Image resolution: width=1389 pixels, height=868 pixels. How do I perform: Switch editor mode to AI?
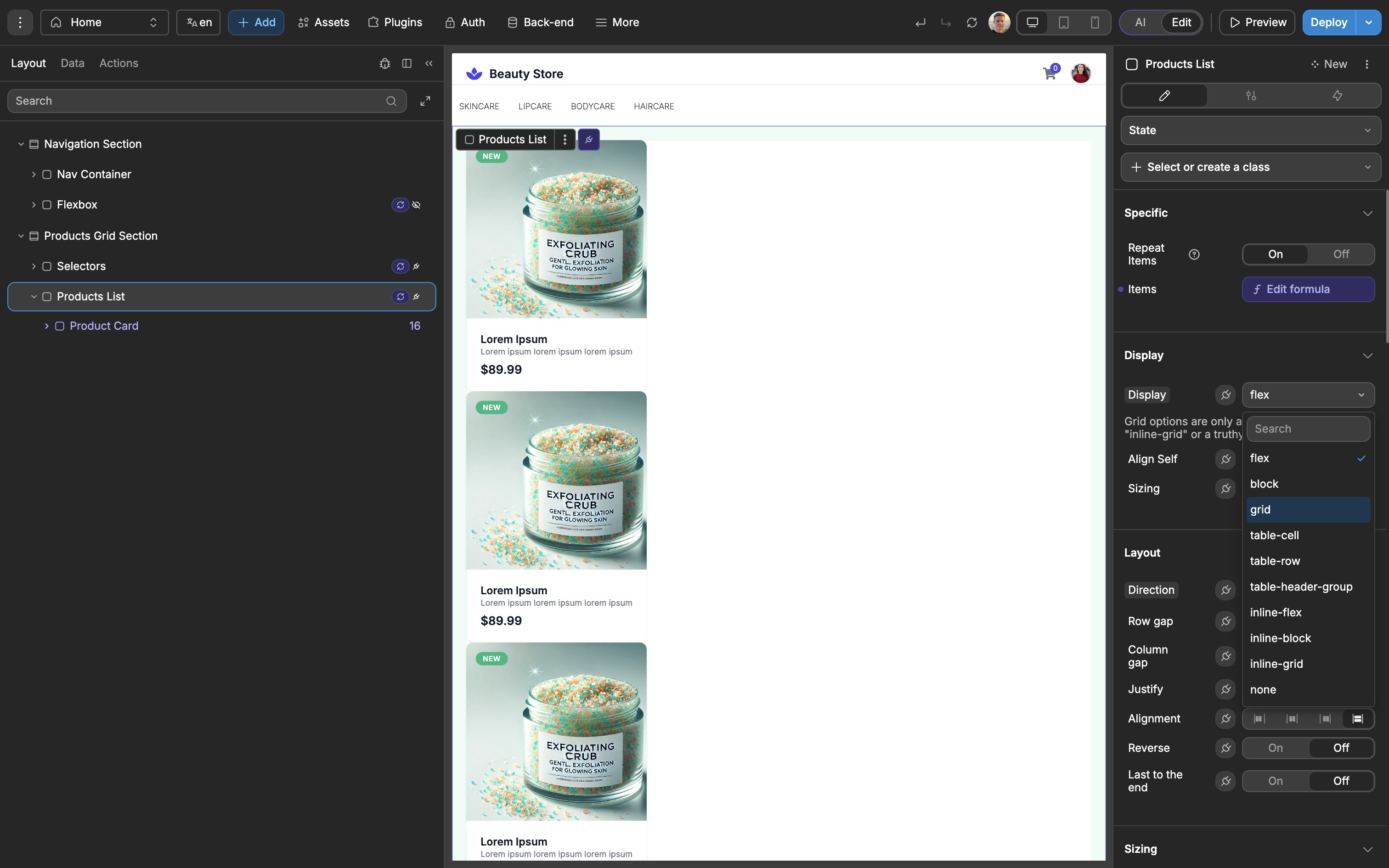pos(1140,23)
